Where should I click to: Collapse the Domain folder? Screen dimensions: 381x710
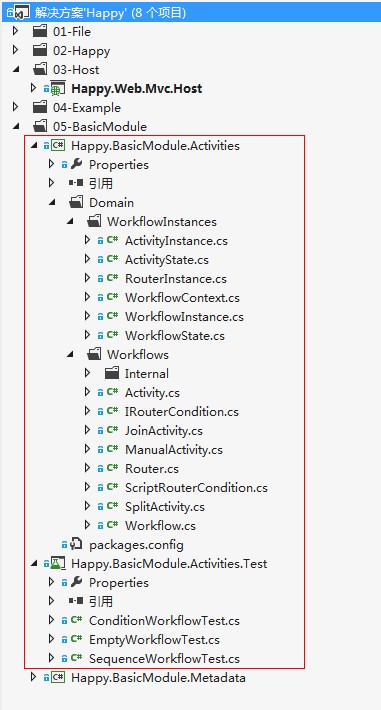tap(53, 203)
